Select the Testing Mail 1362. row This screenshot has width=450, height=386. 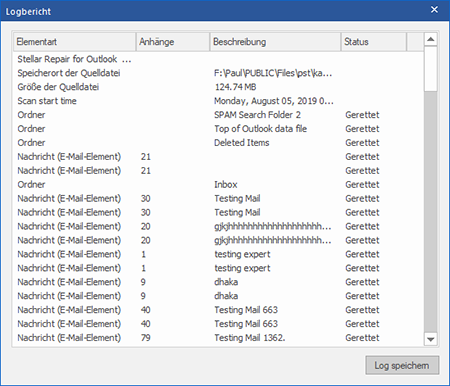(218, 338)
